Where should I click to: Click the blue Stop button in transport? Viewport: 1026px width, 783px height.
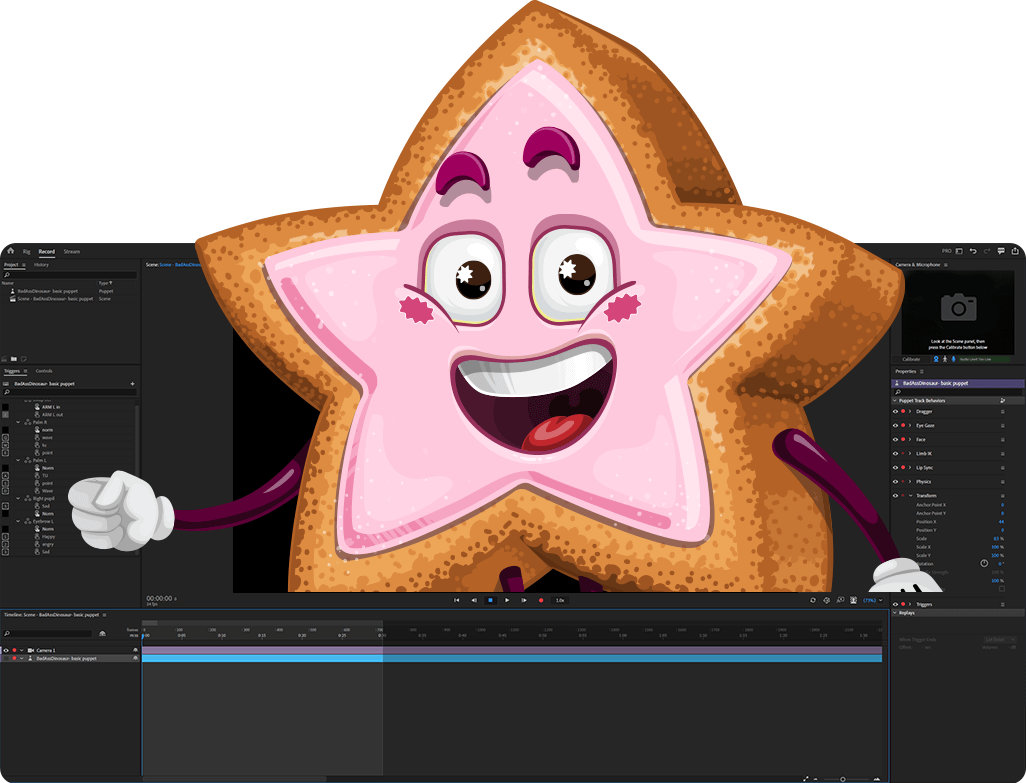coord(490,600)
